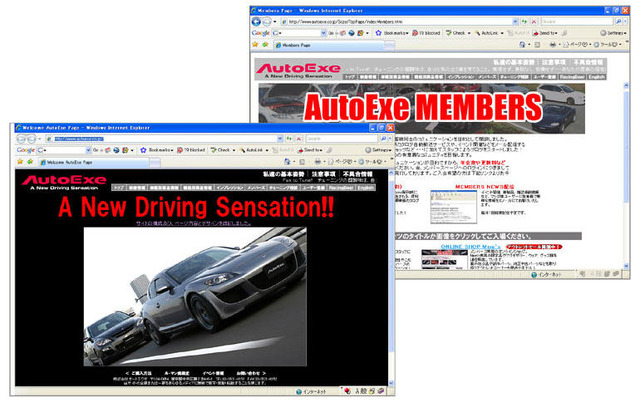
Task: Click Check spelling button in Members window
Action: tap(458, 33)
